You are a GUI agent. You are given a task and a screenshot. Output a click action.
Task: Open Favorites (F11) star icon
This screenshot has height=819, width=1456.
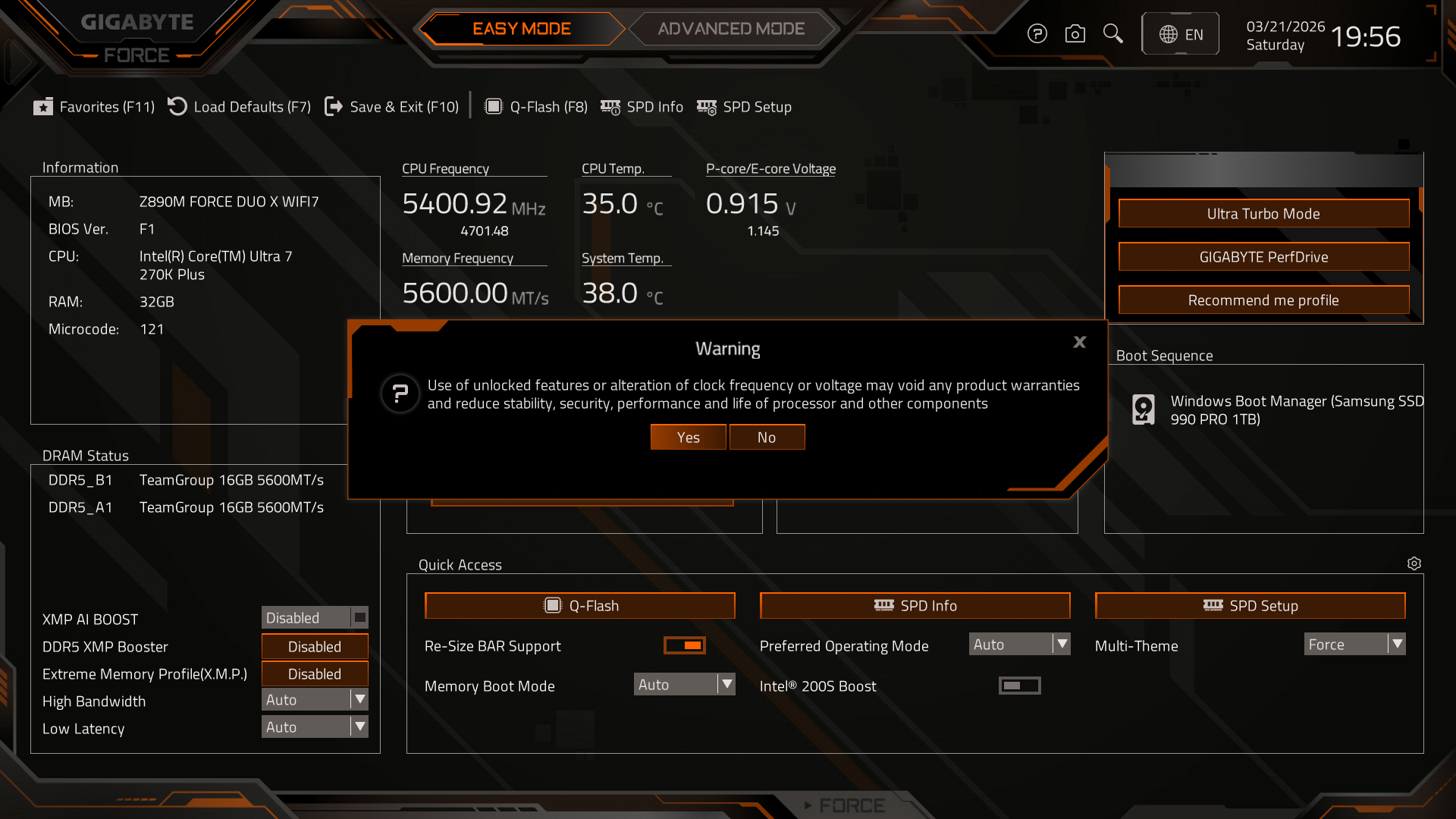pyautogui.click(x=43, y=107)
